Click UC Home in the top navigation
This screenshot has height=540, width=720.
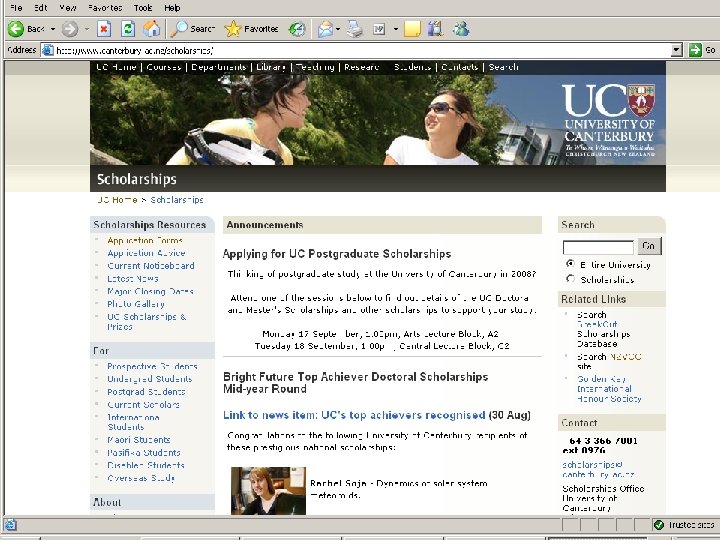click(x=116, y=67)
